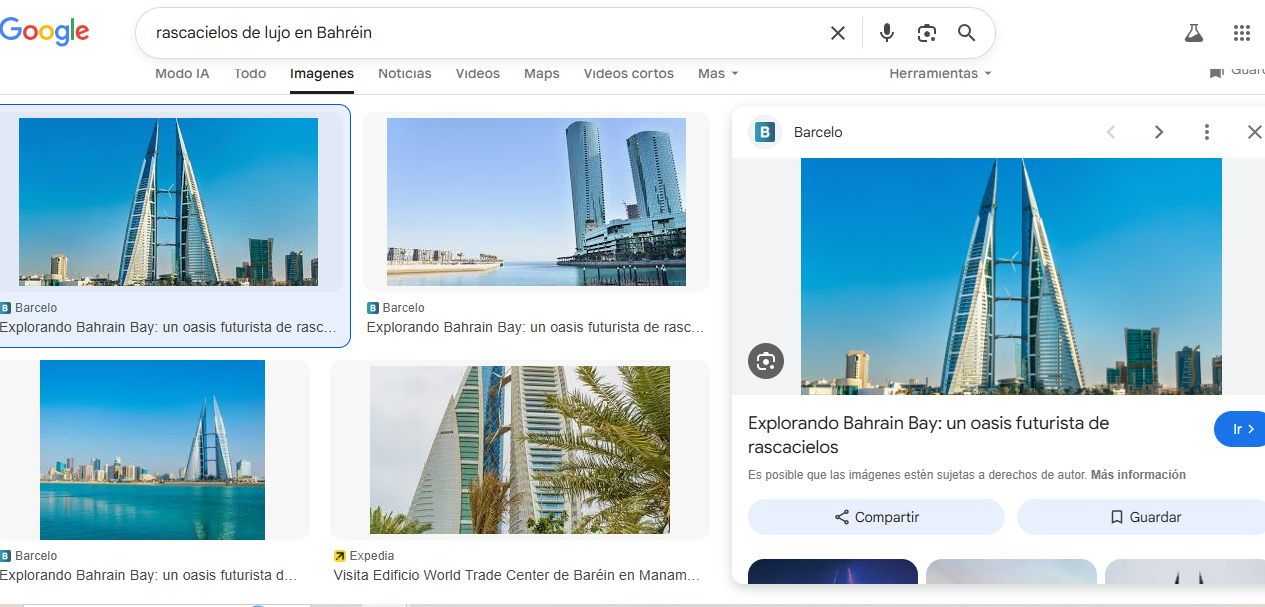Clear the search box text
The height and width of the screenshot is (607, 1265).
[x=838, y=33]
